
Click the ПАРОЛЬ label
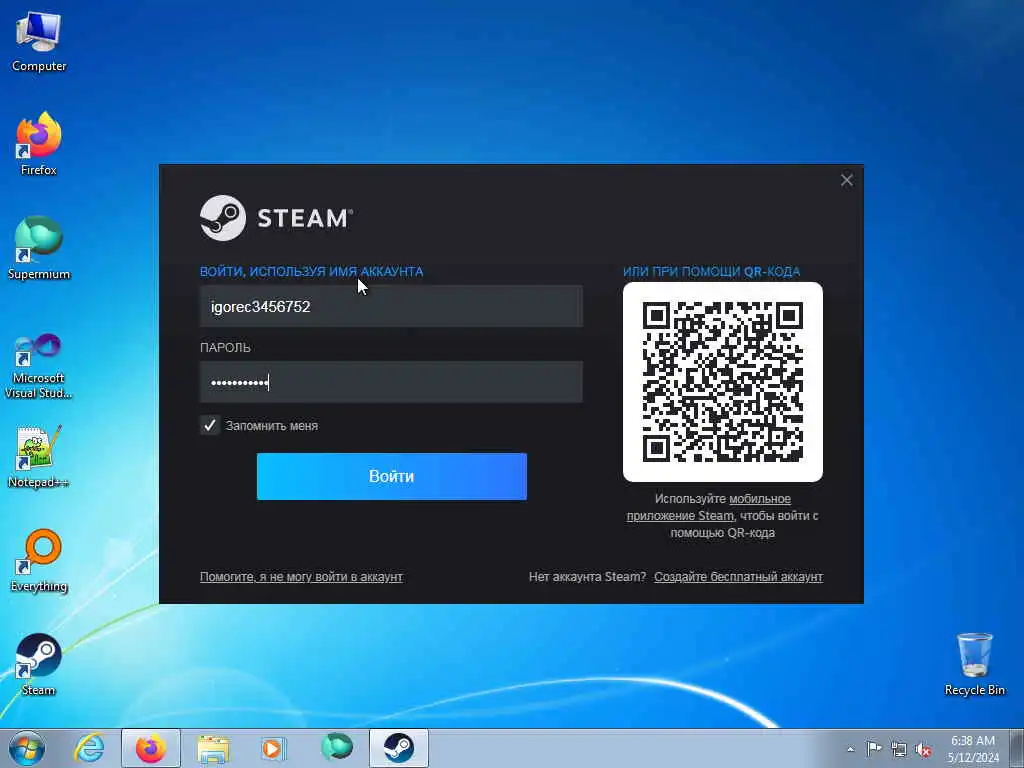tap(225, 347)
